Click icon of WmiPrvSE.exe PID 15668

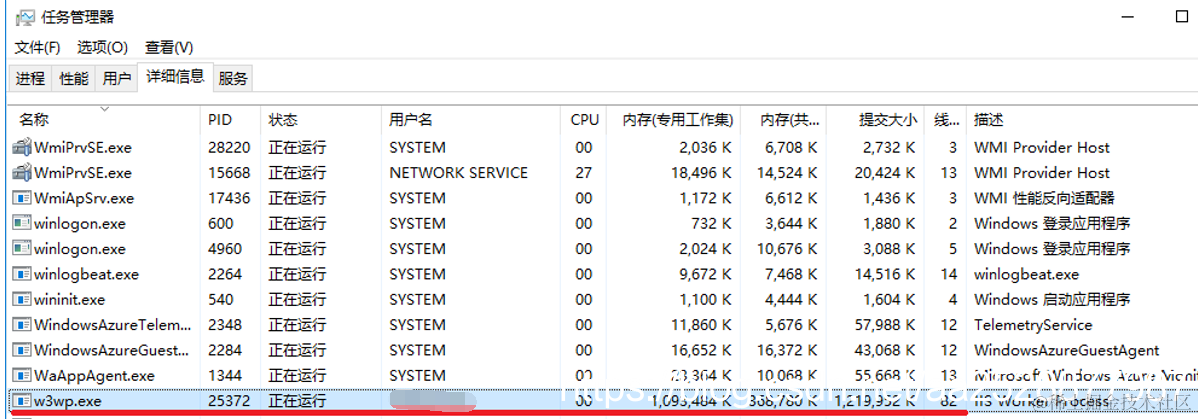(22, 173)
